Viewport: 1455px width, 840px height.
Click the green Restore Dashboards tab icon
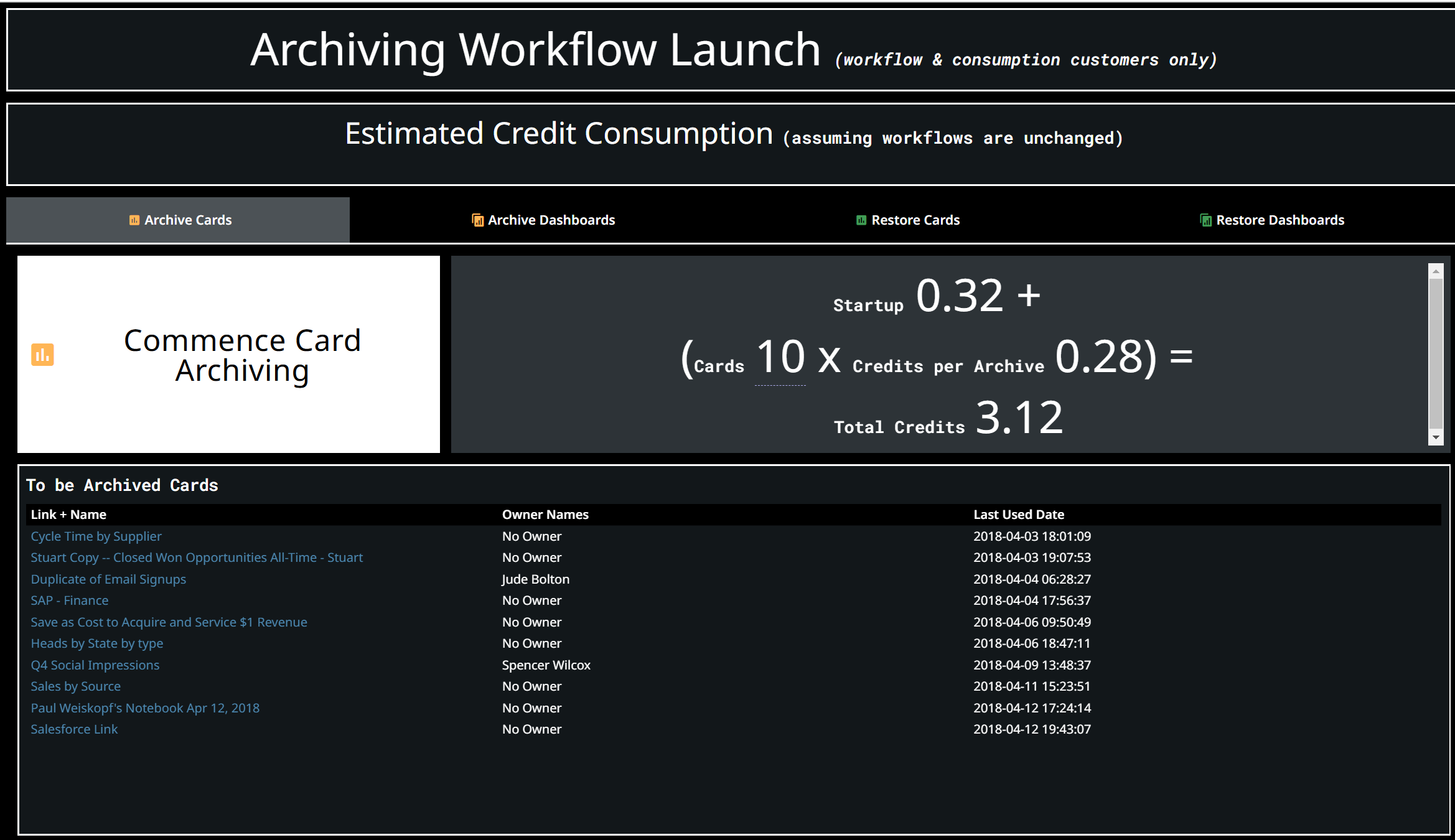[x=1205, y=220]
